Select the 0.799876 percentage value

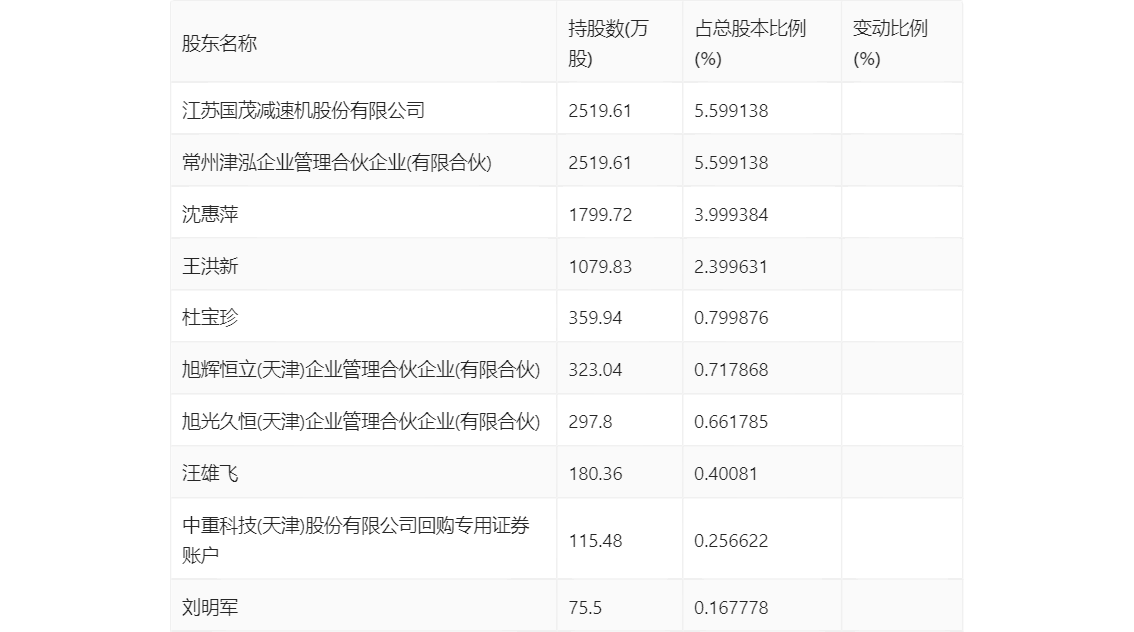730,317
